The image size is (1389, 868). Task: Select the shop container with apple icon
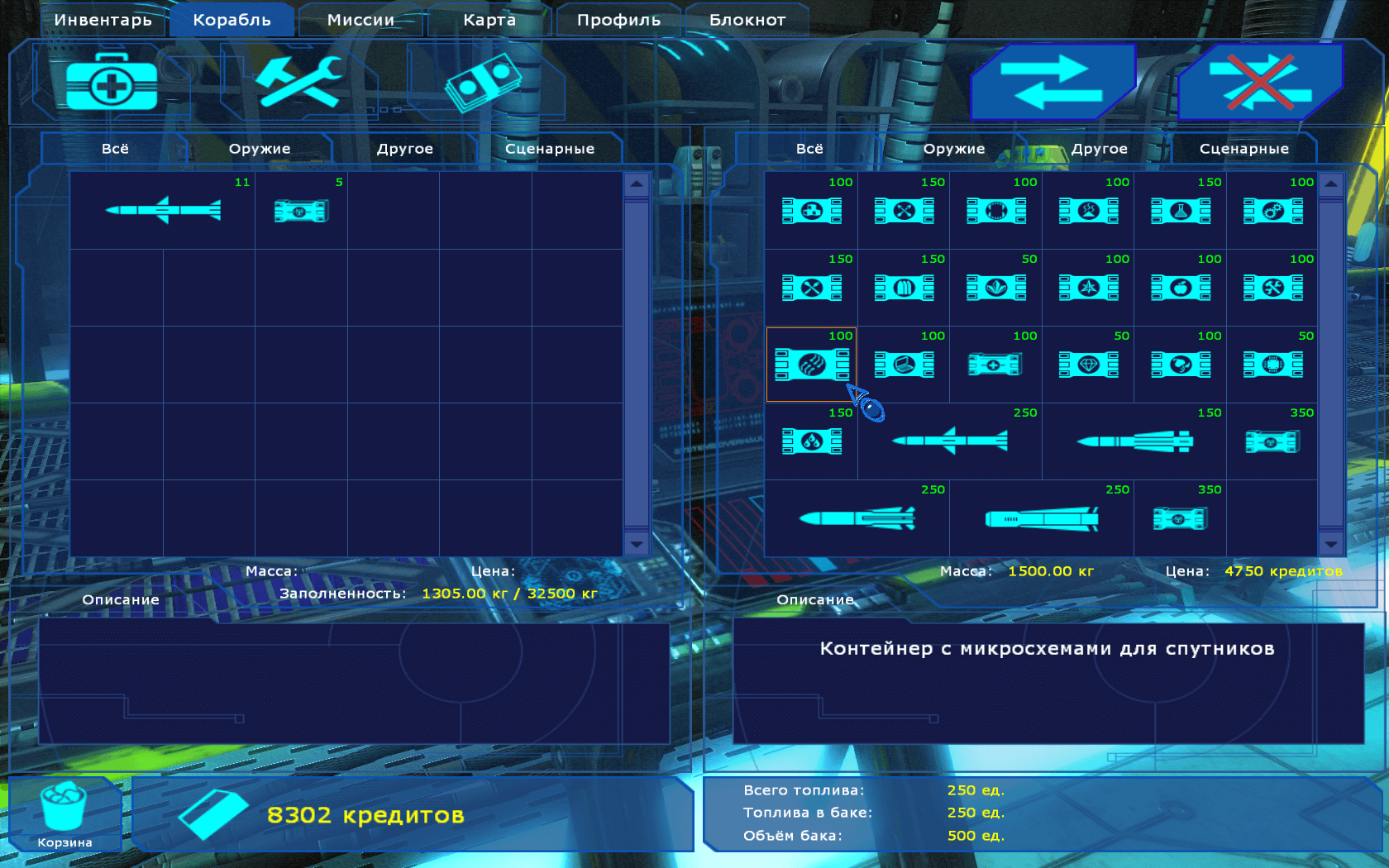pyautogui.click(x=1181, y=288)
